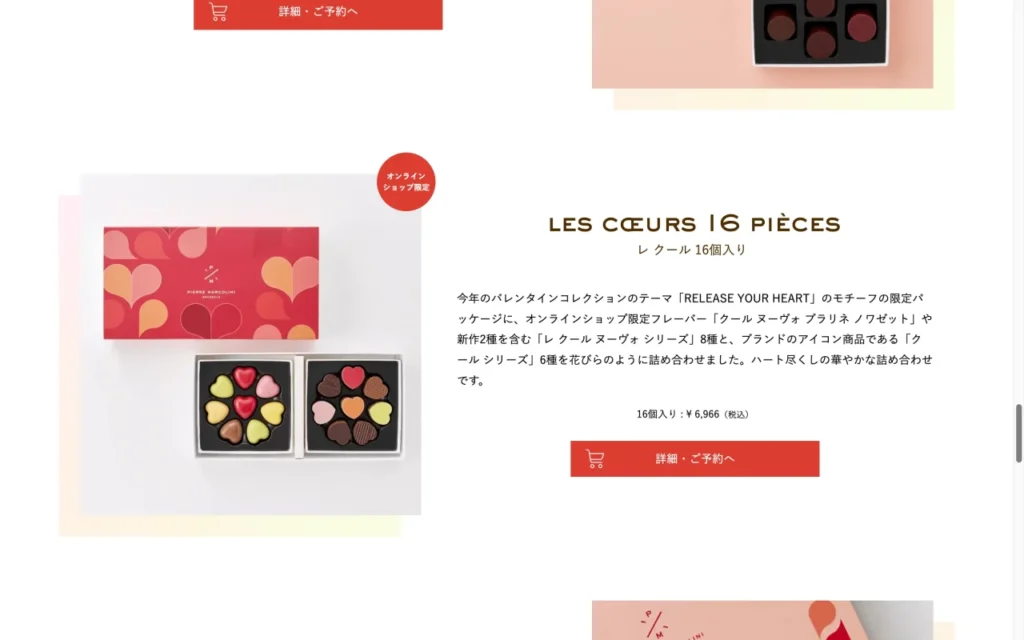Click the orange heart chocolate in the brown tray
Screen dimensions: 1024x640
click(352, 408)
